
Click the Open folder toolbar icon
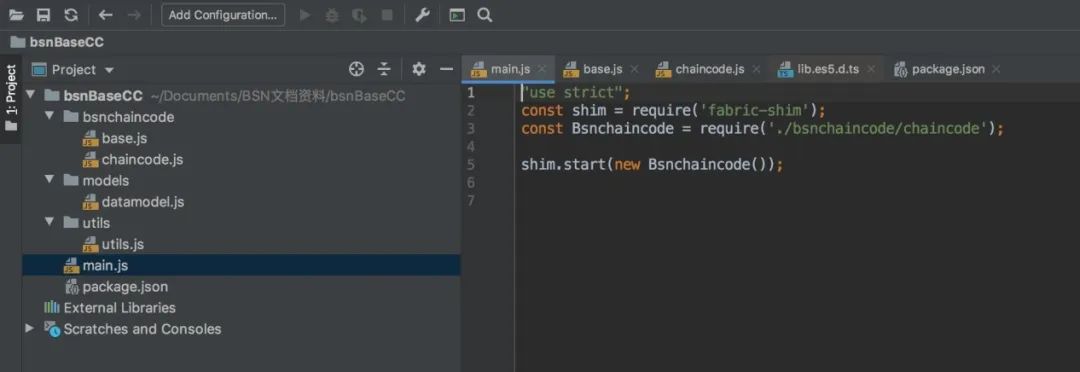[17, 14]
